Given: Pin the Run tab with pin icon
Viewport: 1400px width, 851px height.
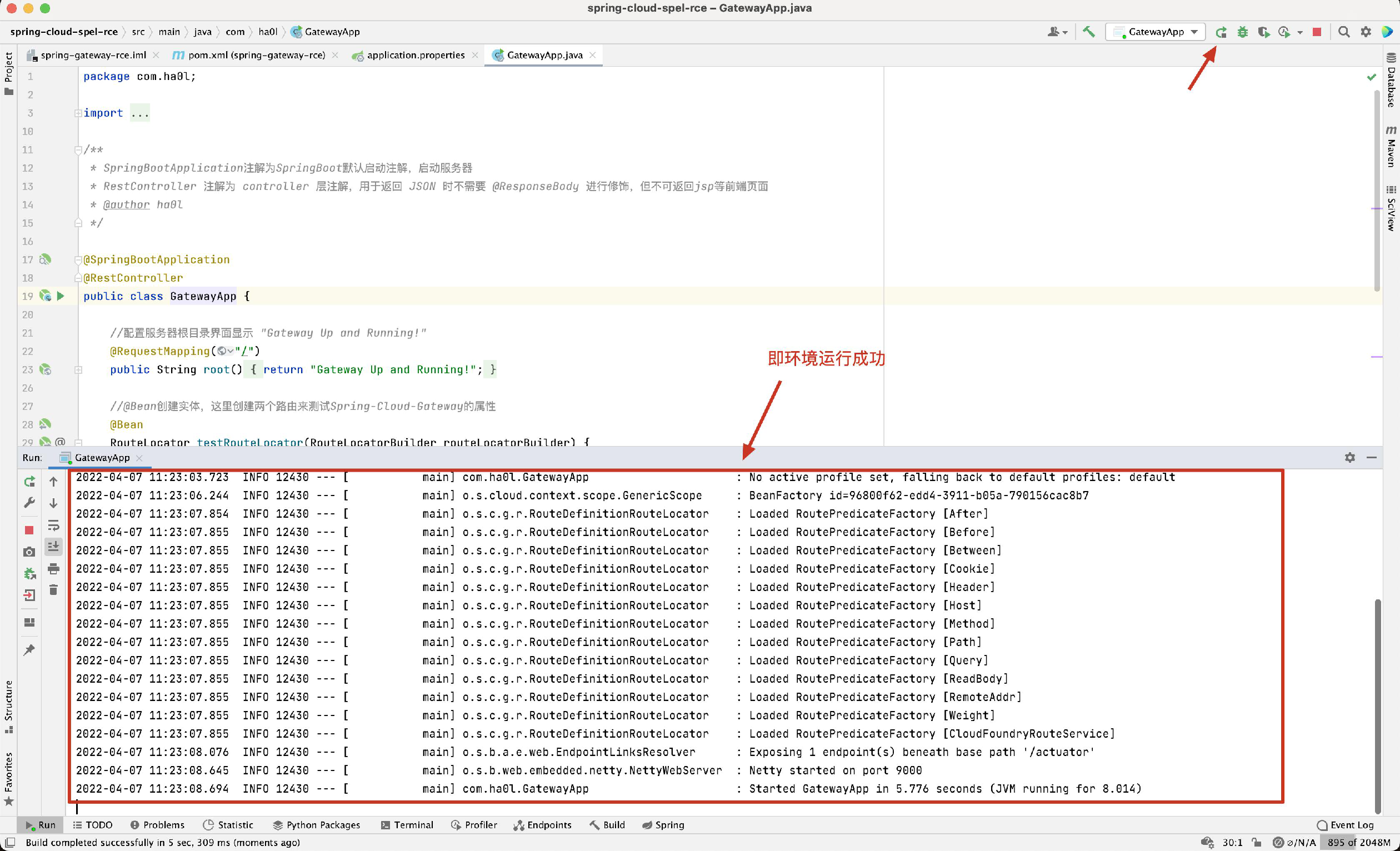Looking at the screenshot, I should 29,650.
